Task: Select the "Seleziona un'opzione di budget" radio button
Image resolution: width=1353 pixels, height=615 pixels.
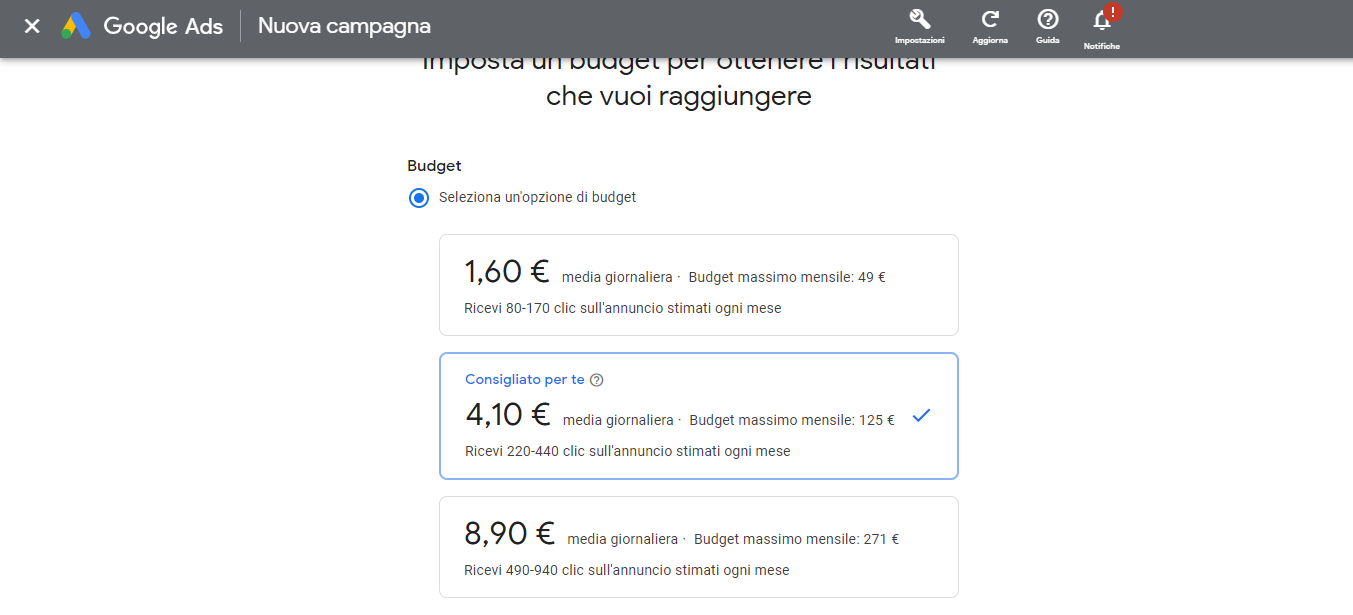Action: pyautogui.click(x=419, y=198)
